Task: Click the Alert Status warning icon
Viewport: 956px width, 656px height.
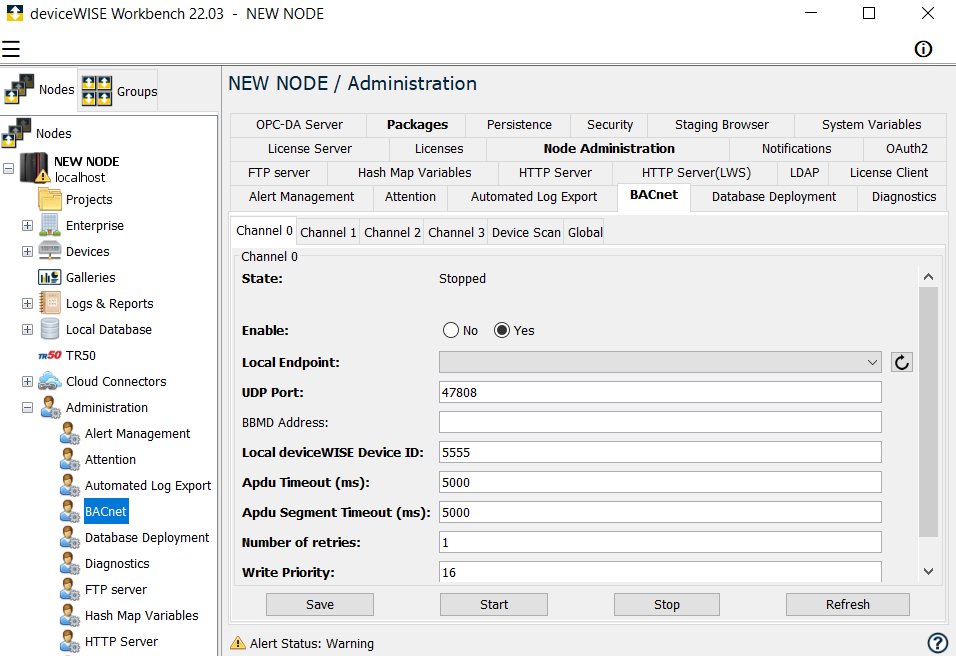Action: pos(238,643)
